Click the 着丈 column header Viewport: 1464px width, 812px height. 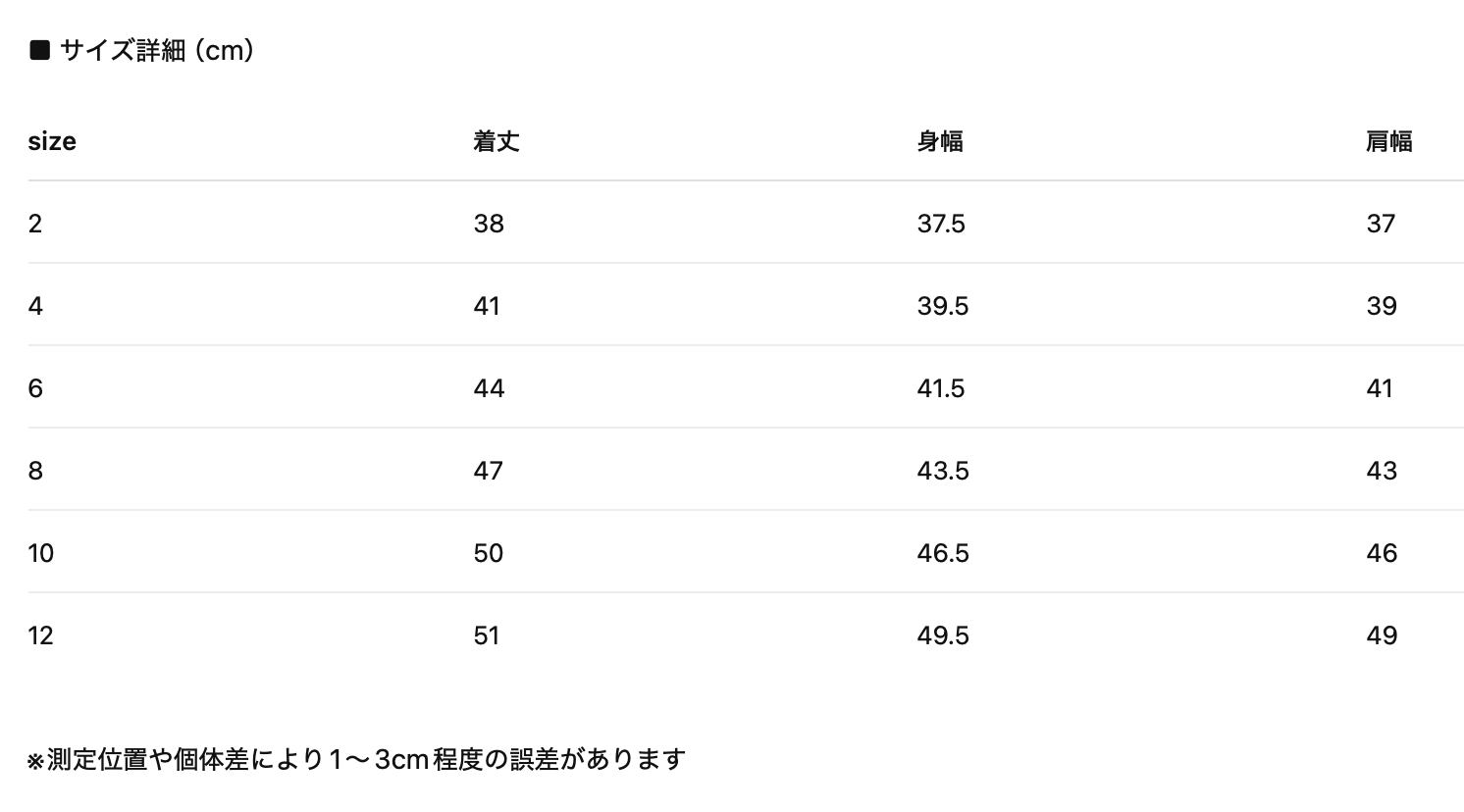pyautogui.click(x=496, y=141)
